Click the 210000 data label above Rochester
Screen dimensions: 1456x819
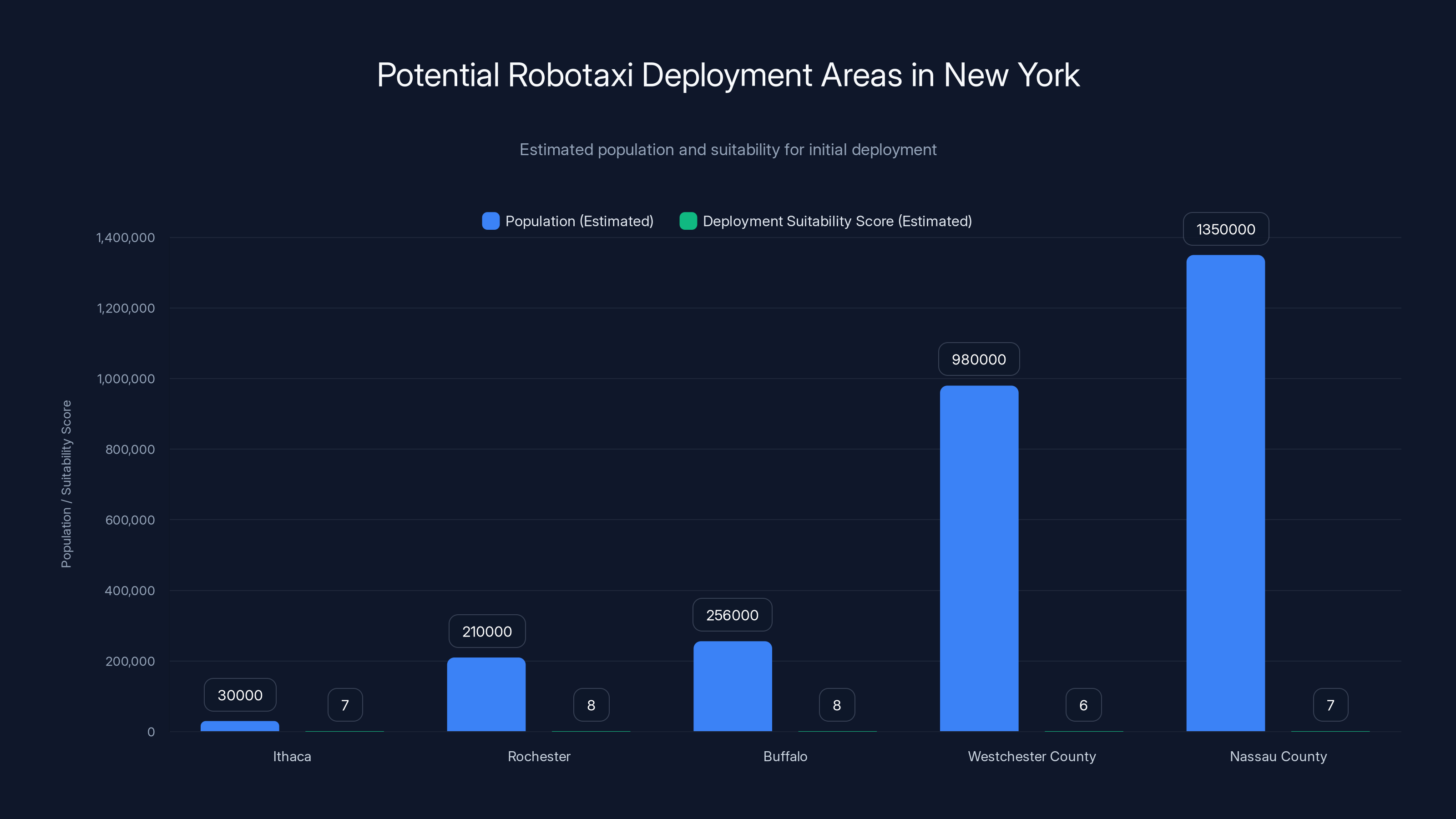(487, 631)
